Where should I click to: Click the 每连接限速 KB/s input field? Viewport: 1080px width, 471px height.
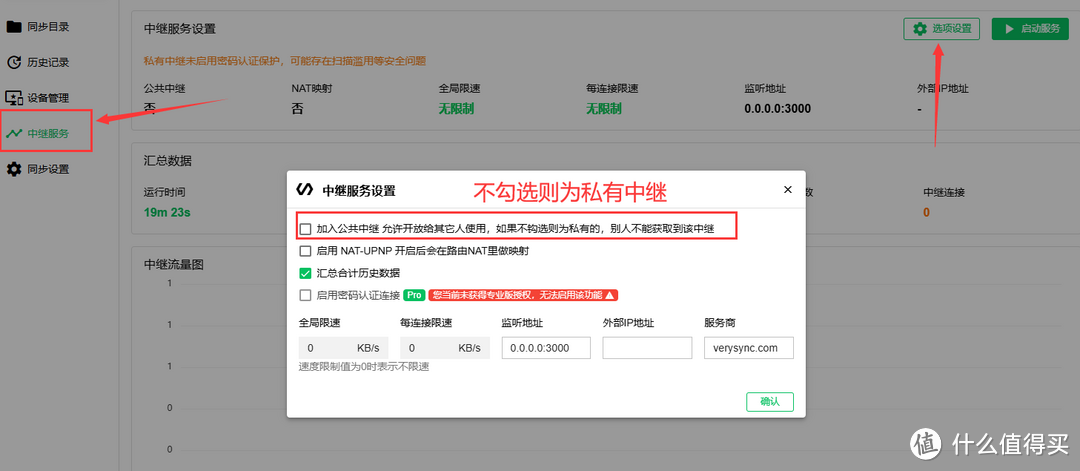point(445,348)
